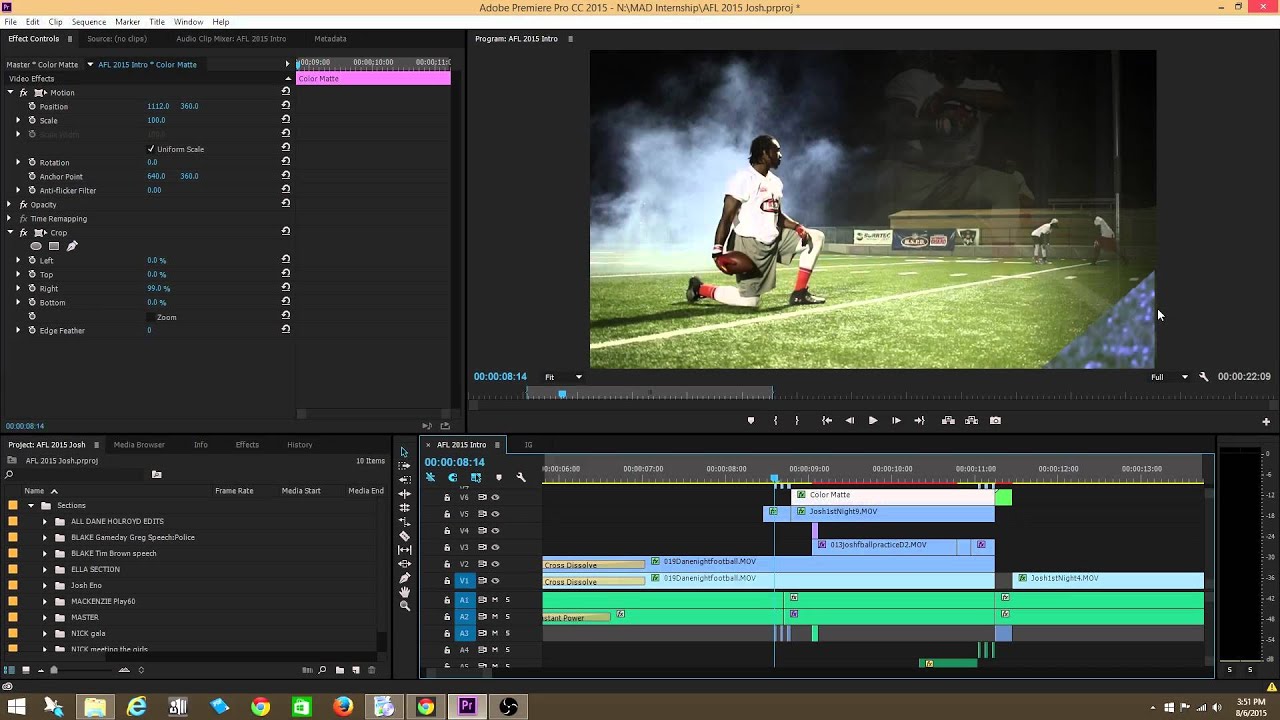
Task: Toggle V5 track lock
Action: 447,514
